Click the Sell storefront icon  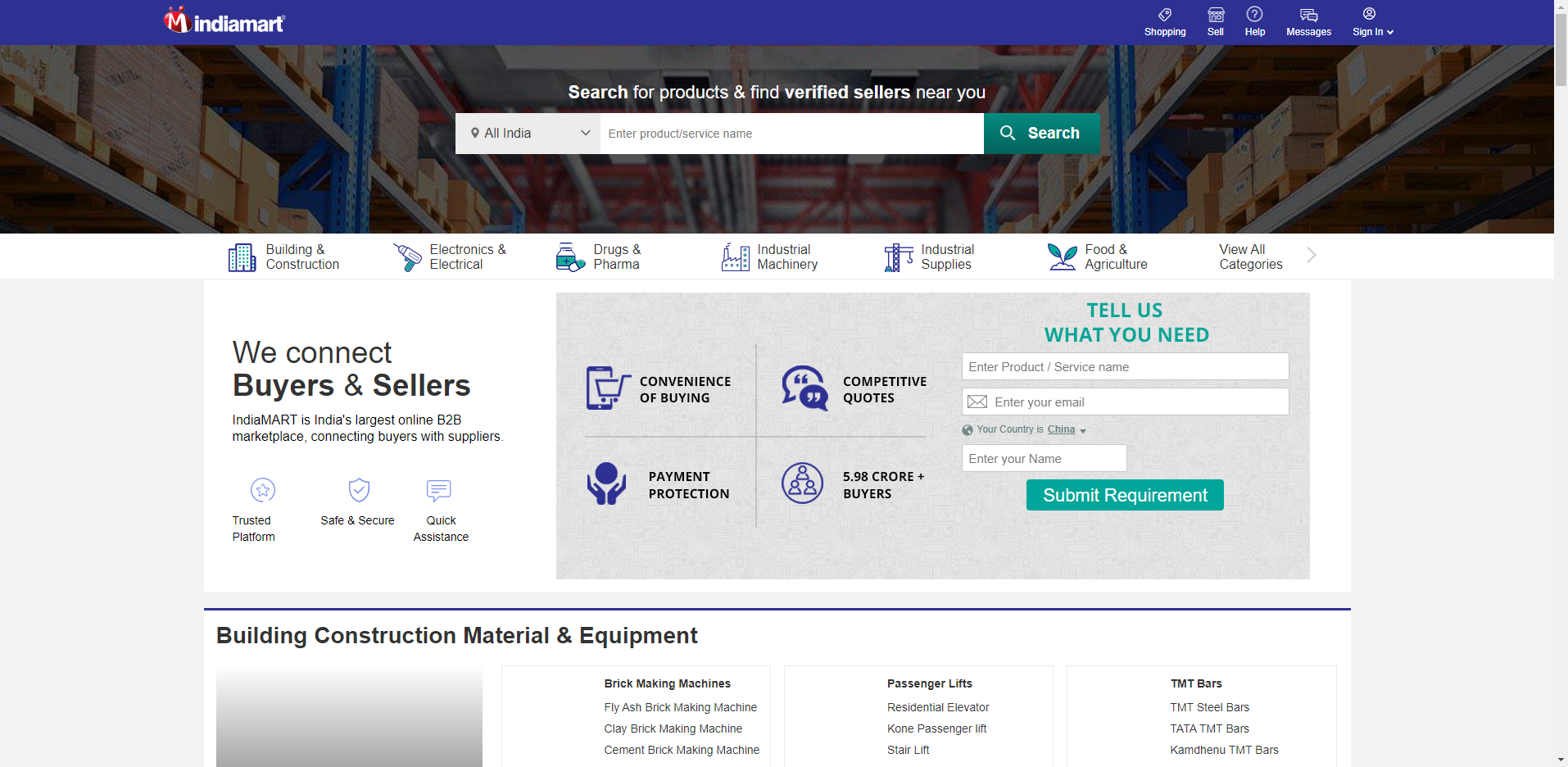tap(1216, 14)
